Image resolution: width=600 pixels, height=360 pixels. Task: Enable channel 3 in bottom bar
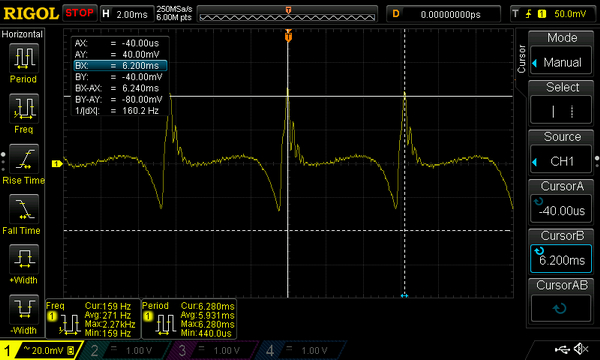point(212,350)
